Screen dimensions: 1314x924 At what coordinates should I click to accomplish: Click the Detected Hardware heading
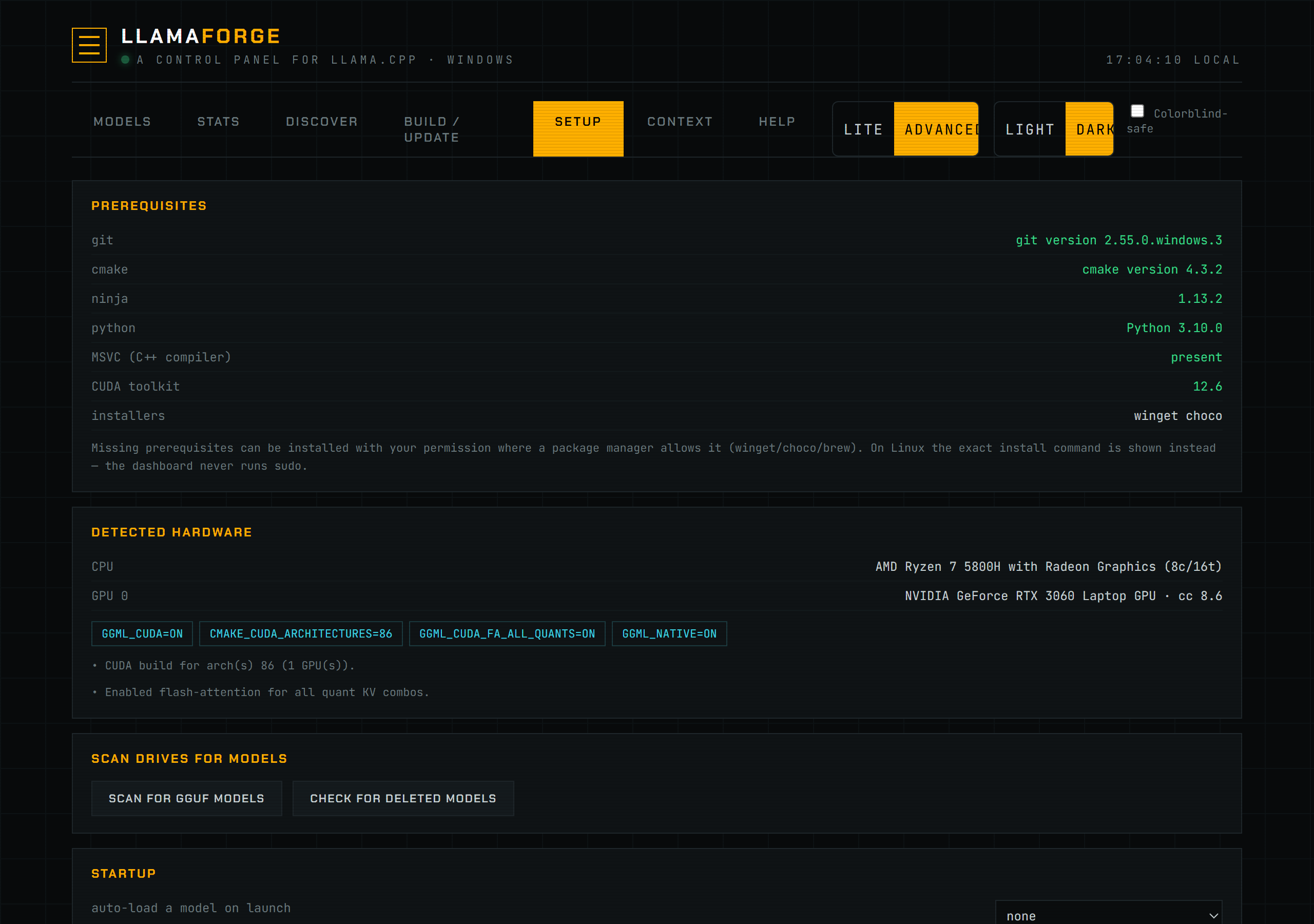[171, 532]
